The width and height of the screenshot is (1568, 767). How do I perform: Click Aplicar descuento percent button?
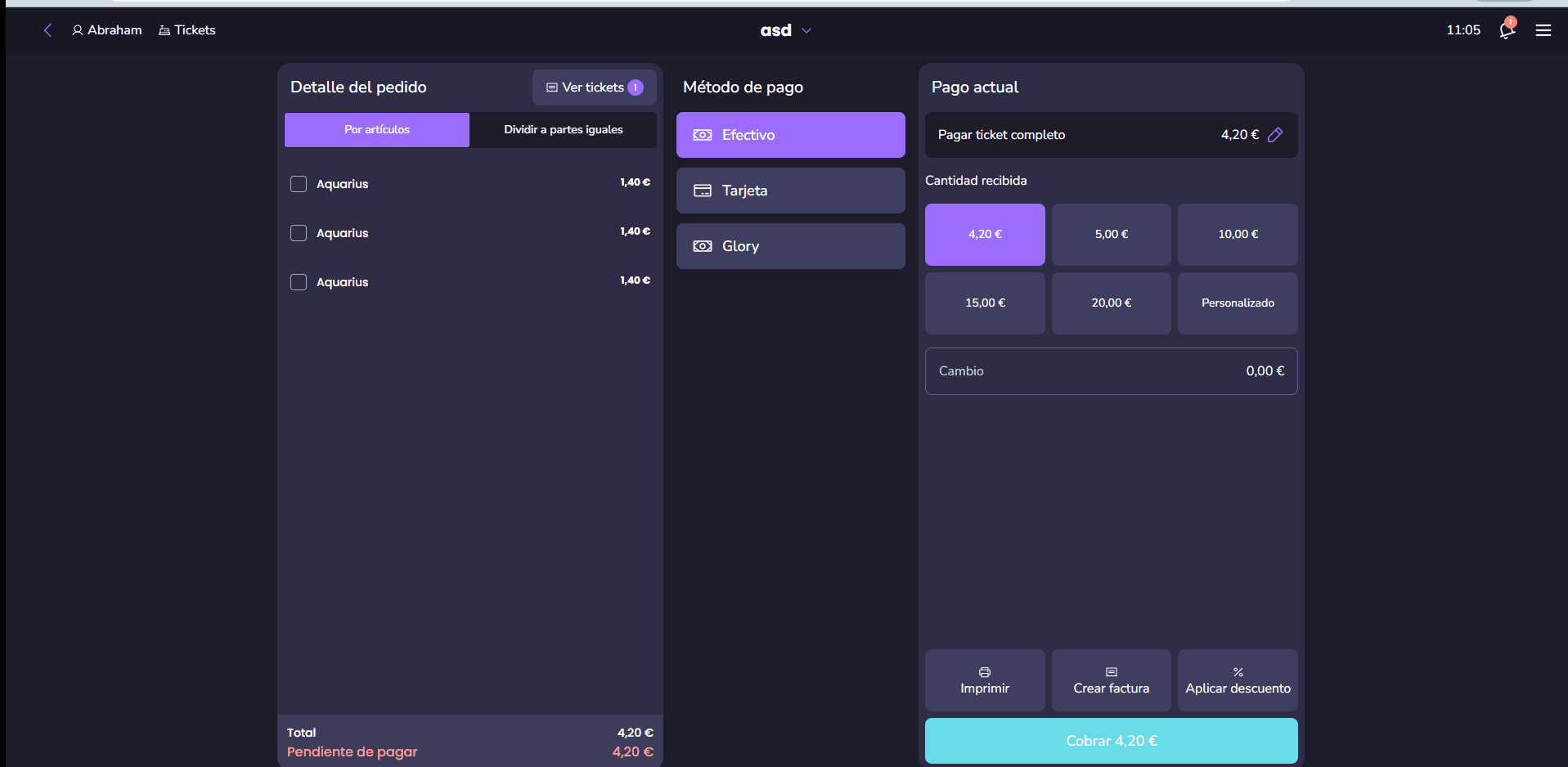tap(1237, 680)
